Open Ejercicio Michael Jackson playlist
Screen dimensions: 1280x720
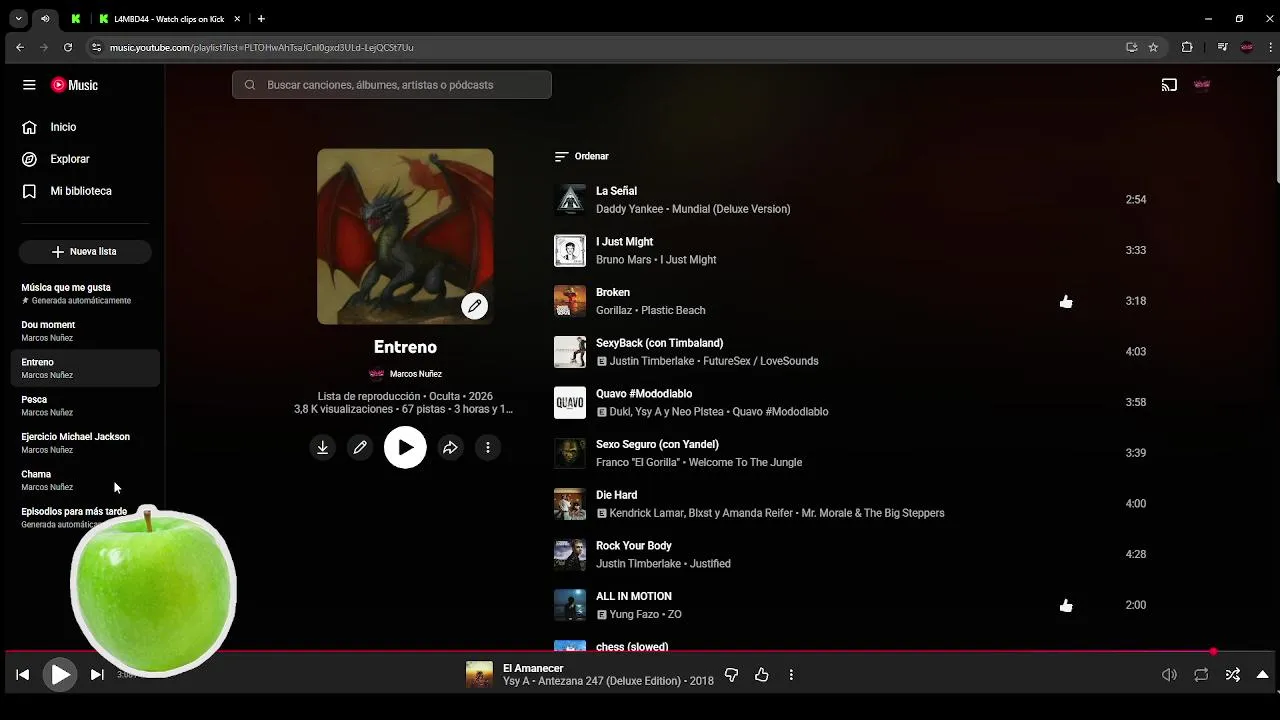87,443
